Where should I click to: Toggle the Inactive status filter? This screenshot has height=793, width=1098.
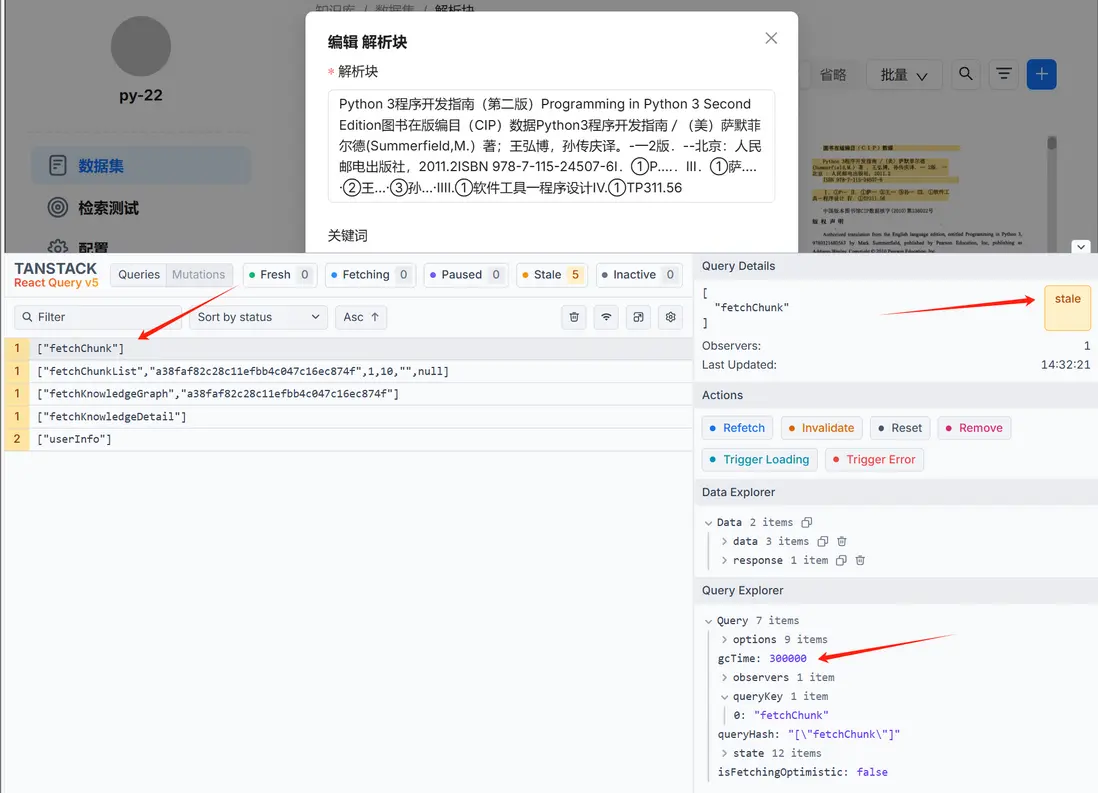pos(639,275)
